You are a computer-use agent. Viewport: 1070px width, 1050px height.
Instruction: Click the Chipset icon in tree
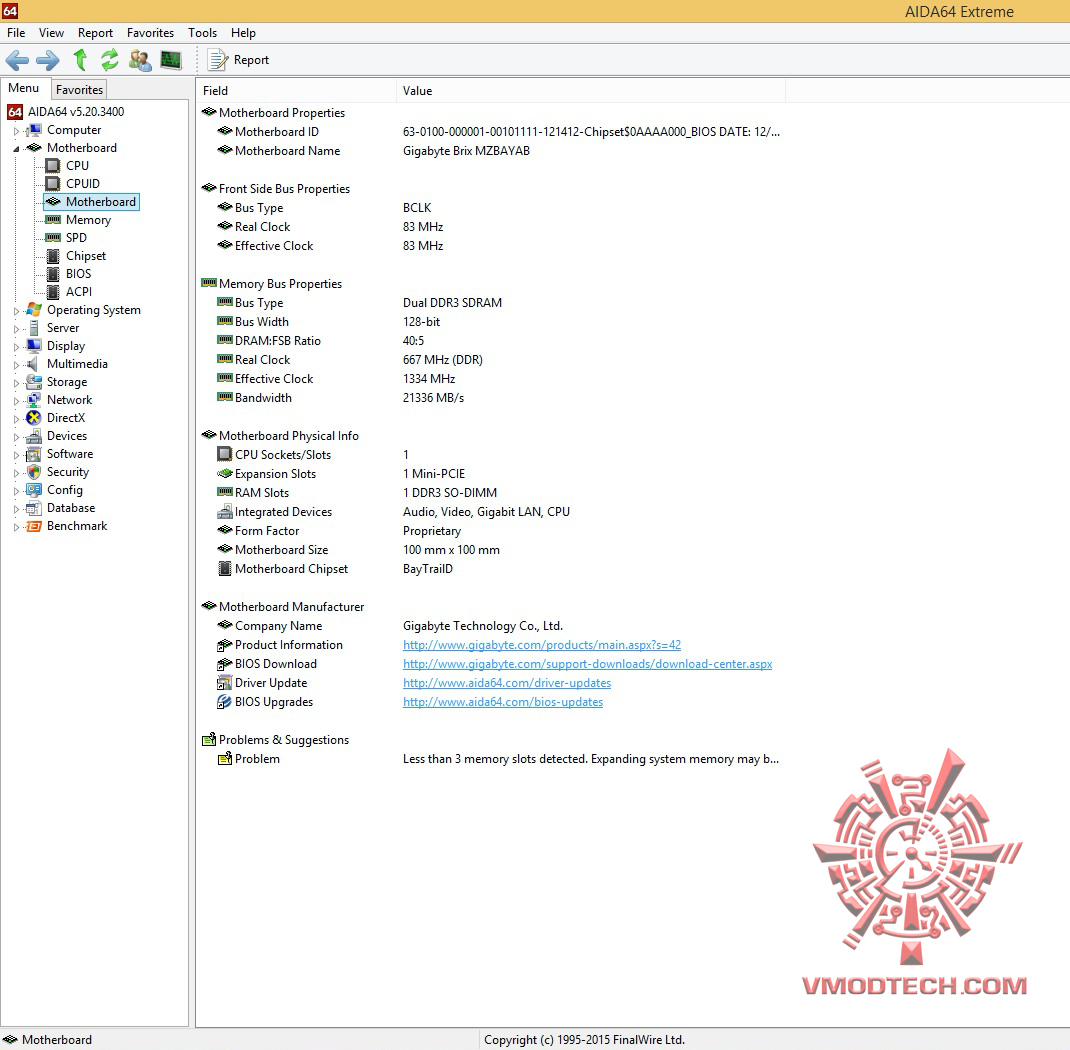point(53,256)
